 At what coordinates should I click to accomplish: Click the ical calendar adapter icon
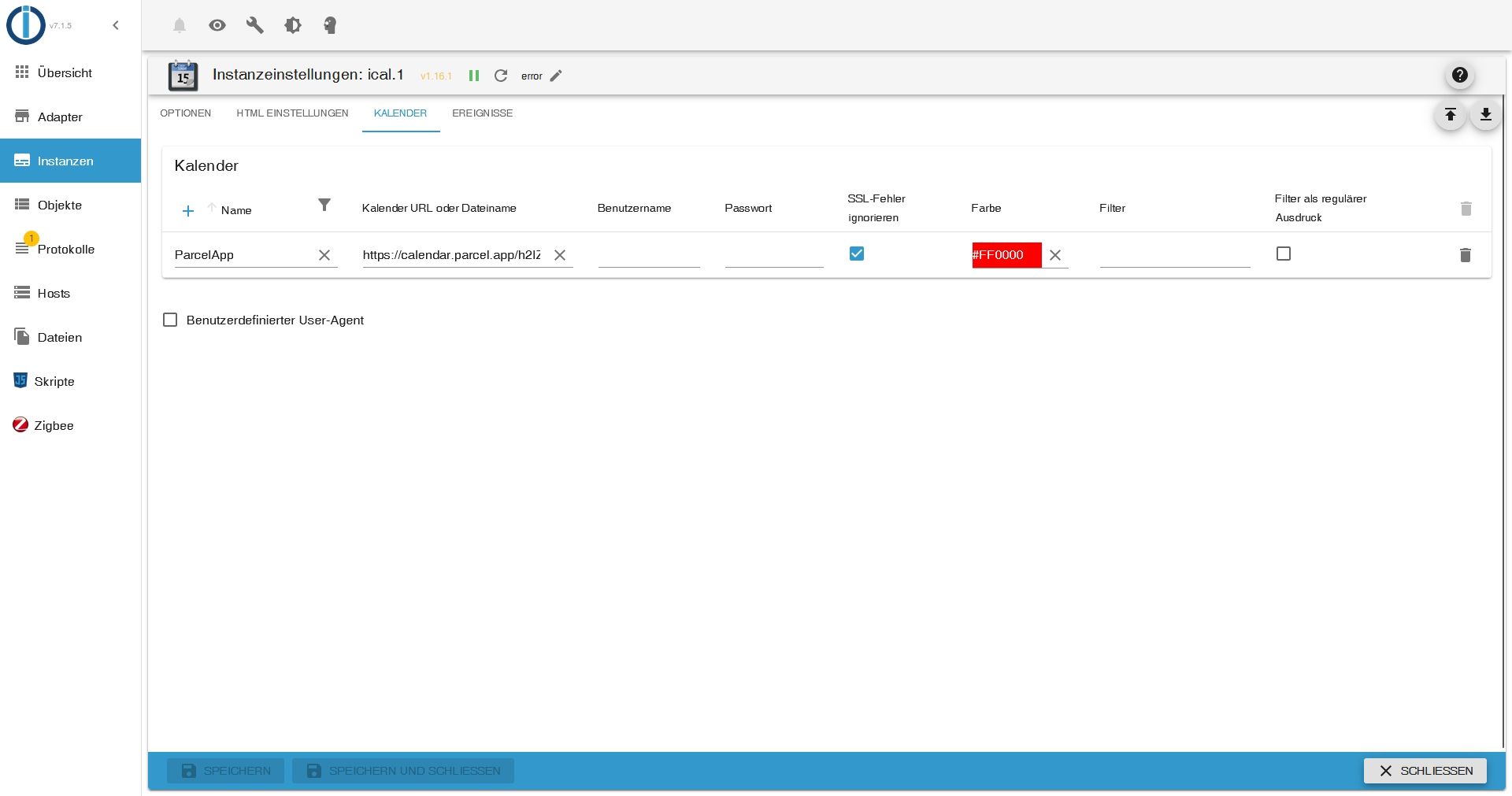183,76
